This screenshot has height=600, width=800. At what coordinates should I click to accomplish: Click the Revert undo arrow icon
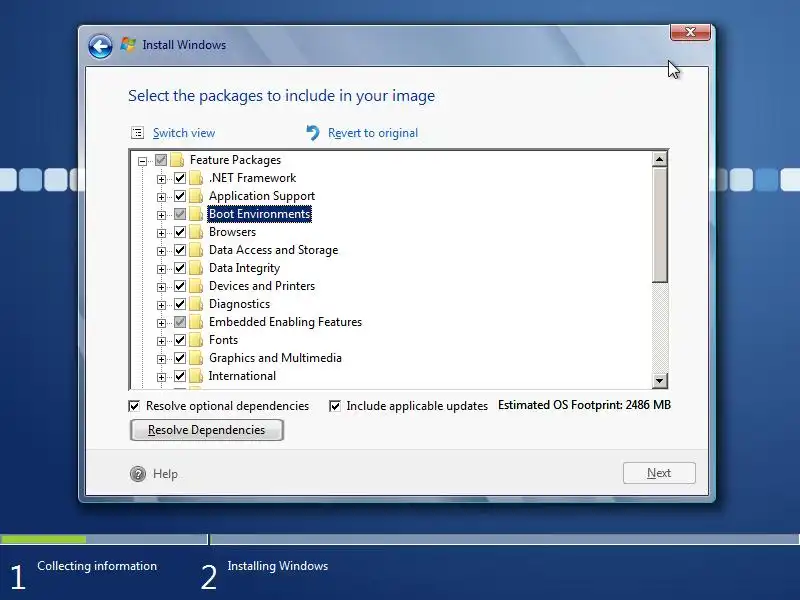coord(313,133)
